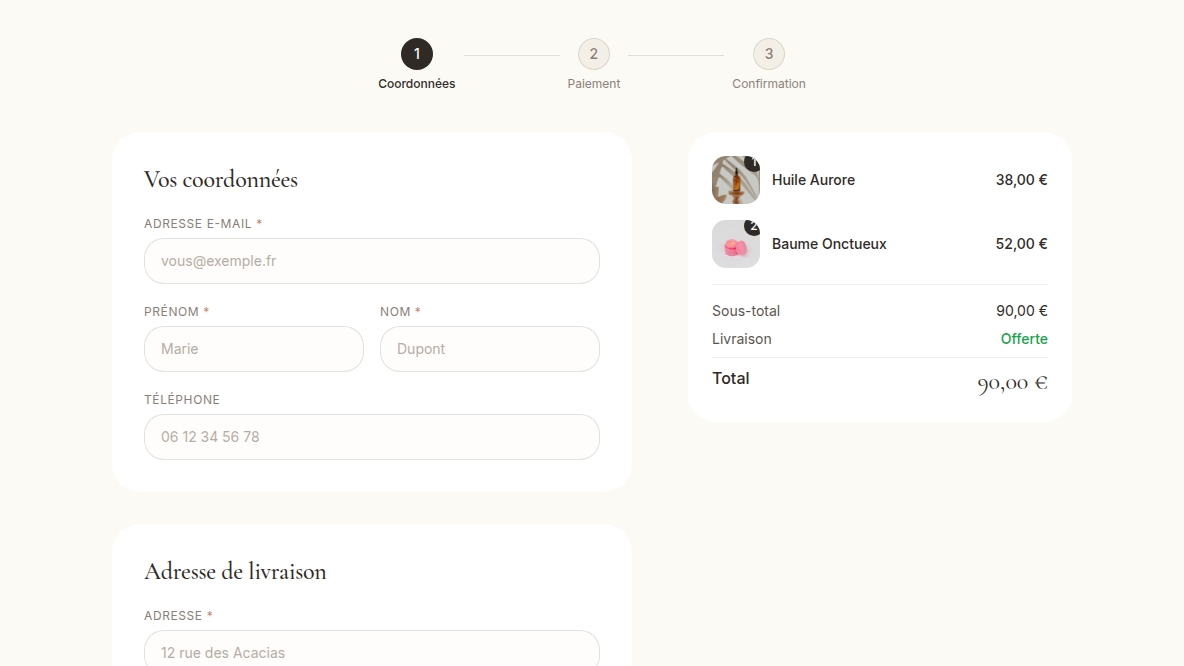The width and height of the screenshot is (1184, 666).
Task: Click the Adresse field for delivery
Action: pos(372,649)
